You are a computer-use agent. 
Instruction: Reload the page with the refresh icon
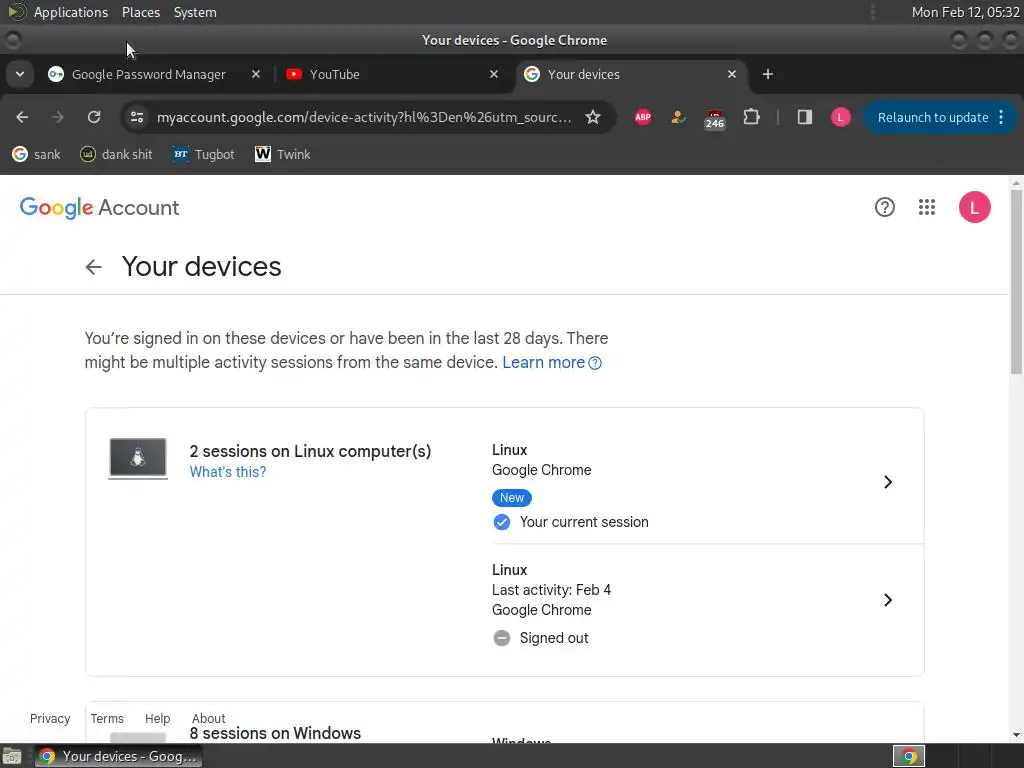click(94, 117)
